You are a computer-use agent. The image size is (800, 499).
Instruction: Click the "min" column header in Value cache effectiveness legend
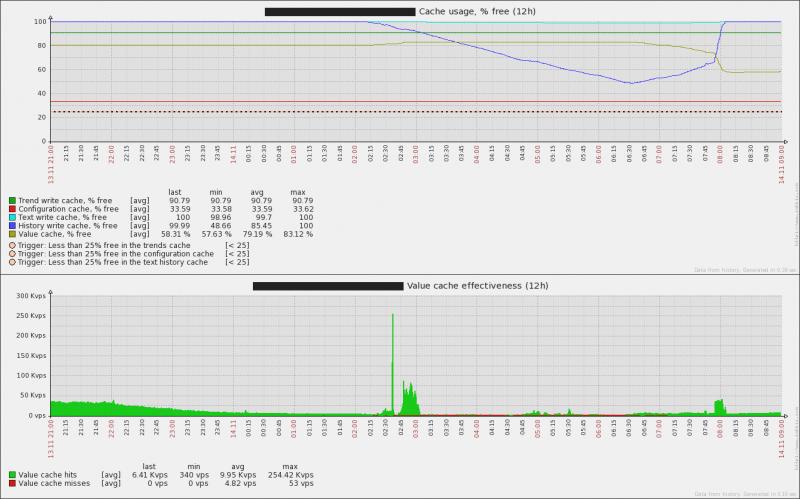click(194, 467)
